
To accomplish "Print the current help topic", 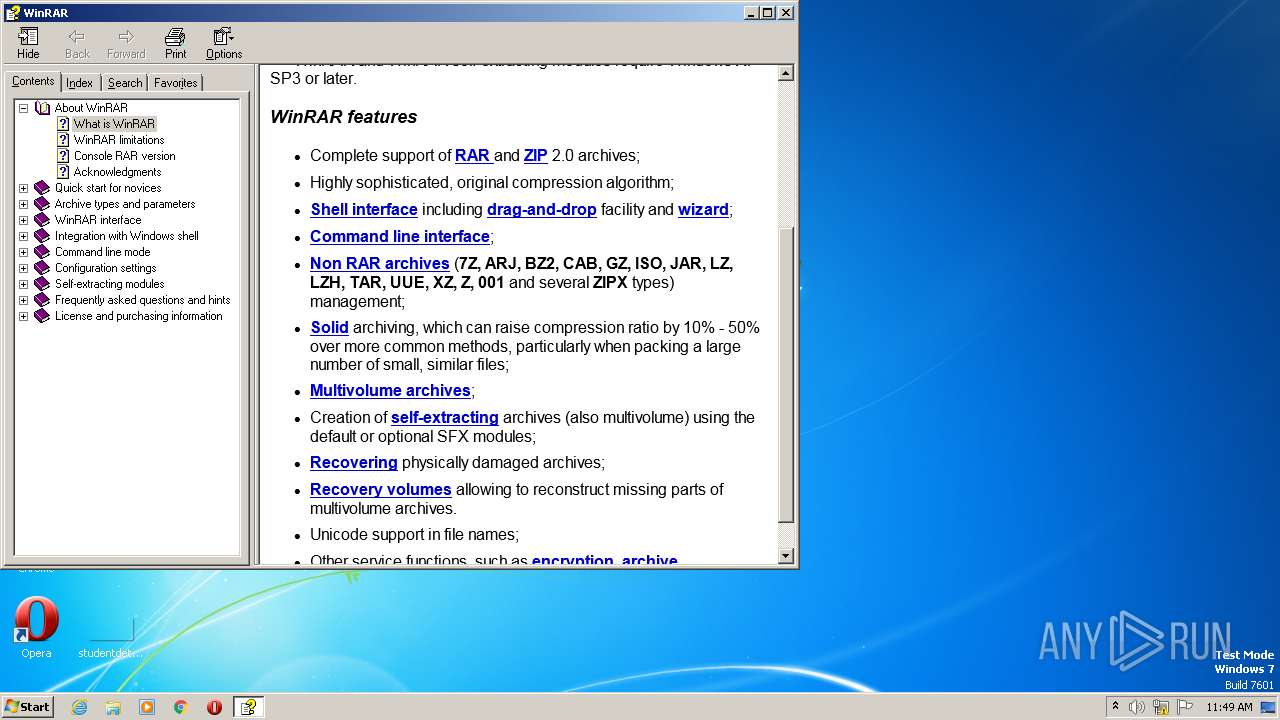I will [x=175, y=43].
